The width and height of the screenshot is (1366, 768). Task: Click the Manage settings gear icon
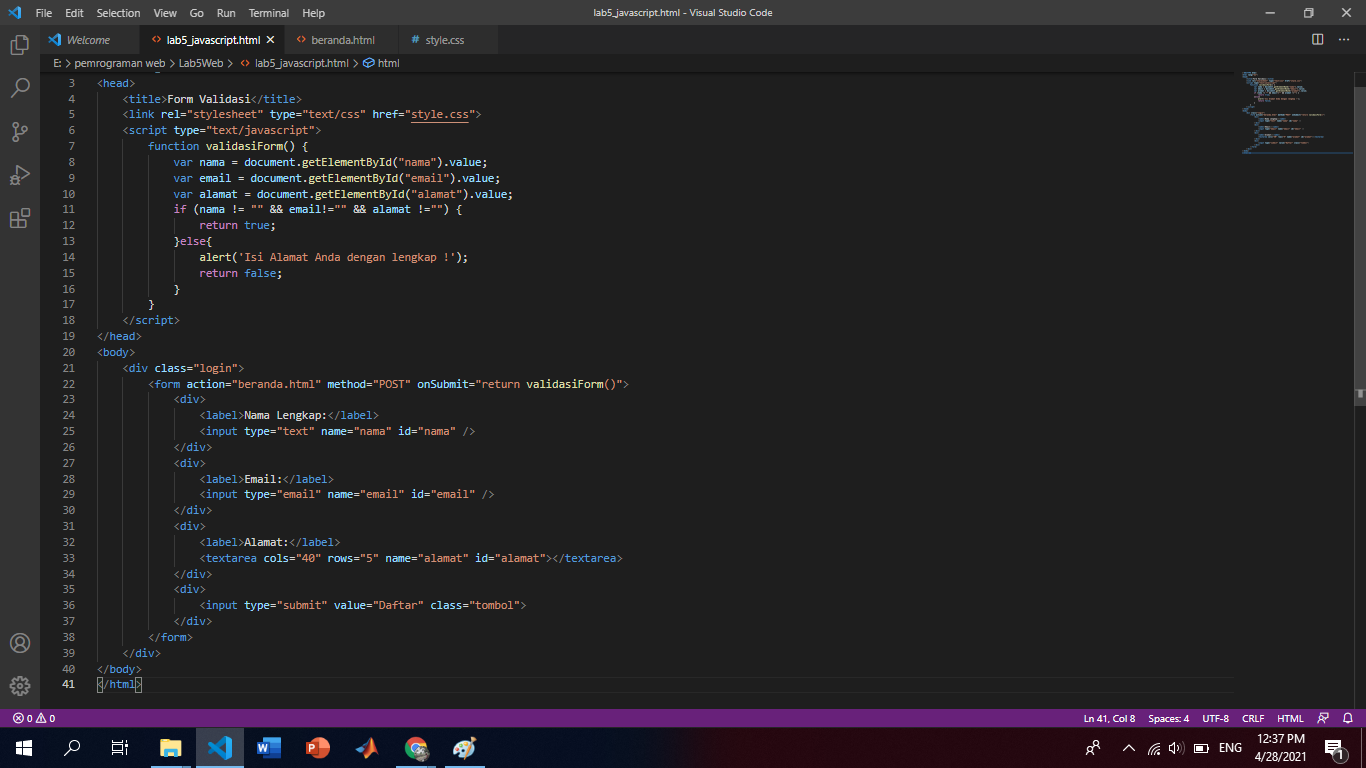(20, 686)
